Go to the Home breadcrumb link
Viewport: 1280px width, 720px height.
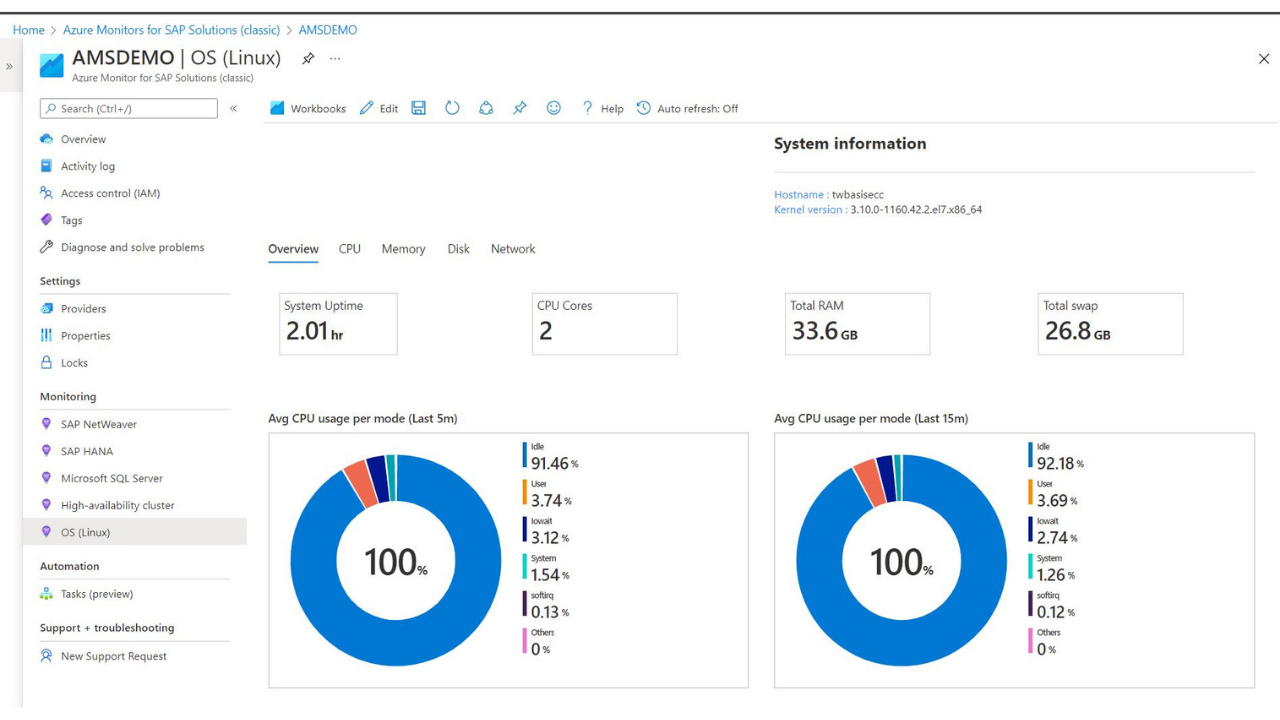point(28,30)
